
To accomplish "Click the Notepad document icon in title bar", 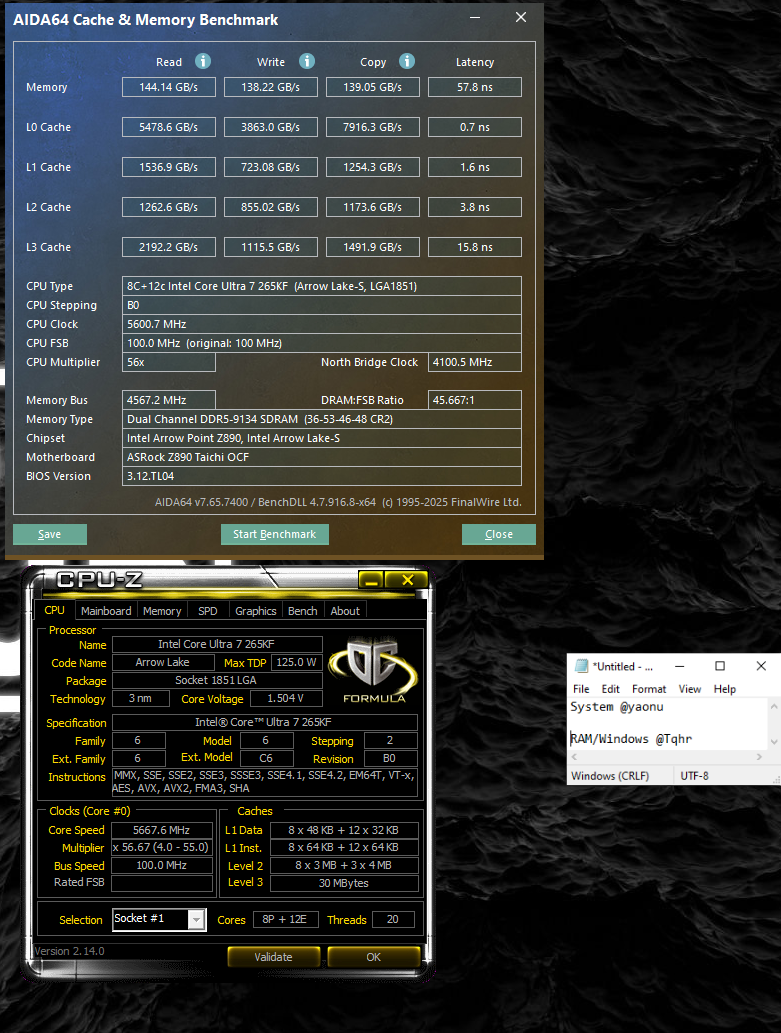I will (581, 666).
